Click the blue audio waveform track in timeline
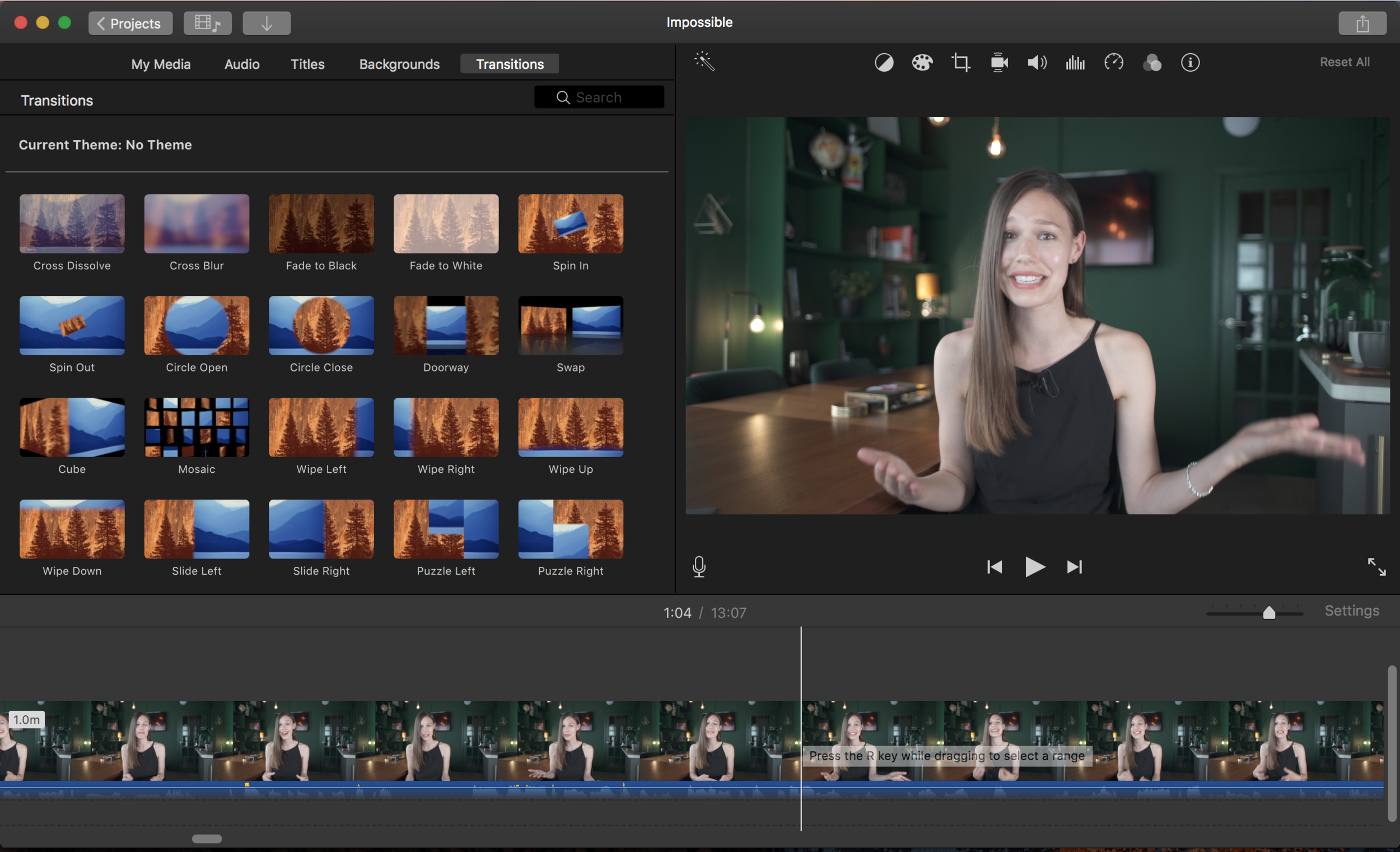The image size is (1400, 852). [x=692, y=790]
